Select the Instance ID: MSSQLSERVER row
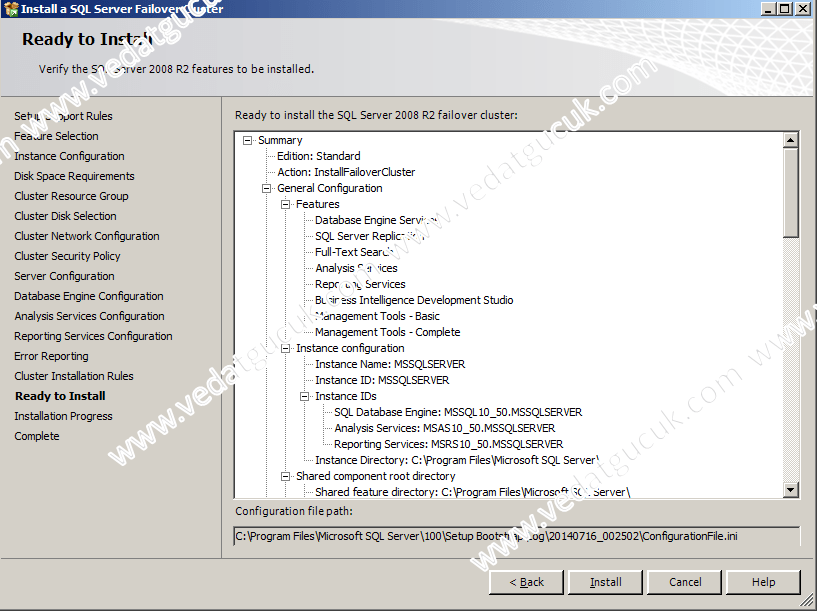The width and height of the screenshot is (817, 615). point(382,380)
